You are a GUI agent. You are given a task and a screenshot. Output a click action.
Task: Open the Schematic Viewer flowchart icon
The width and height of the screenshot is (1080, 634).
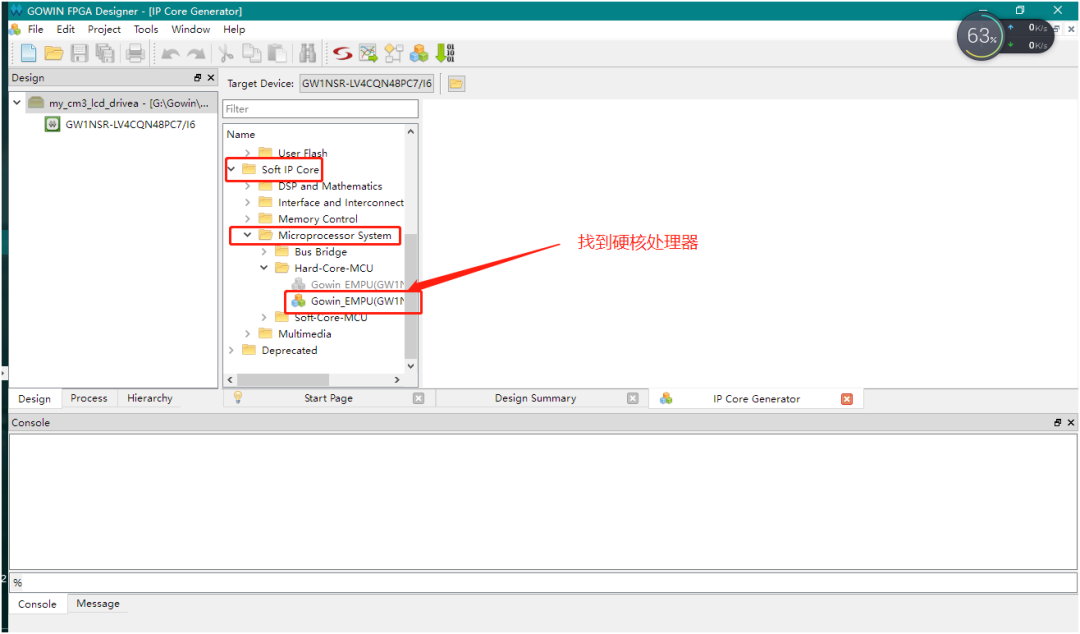pos(393,53)
